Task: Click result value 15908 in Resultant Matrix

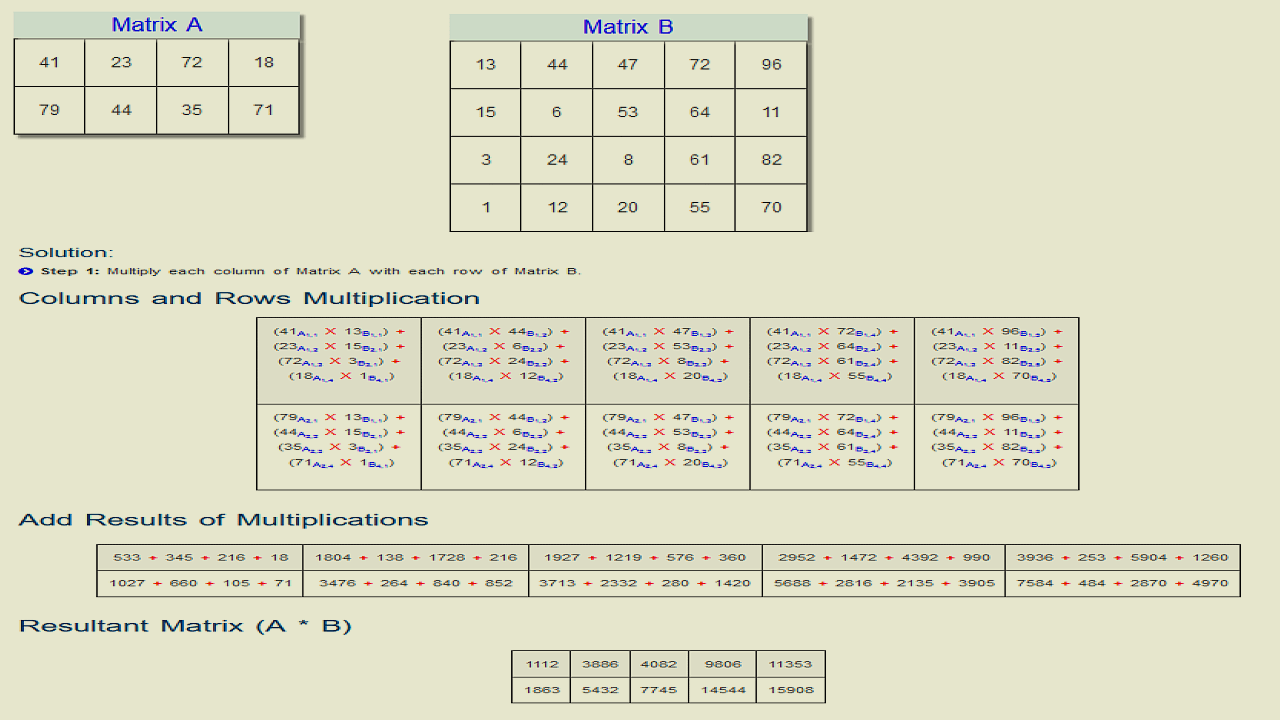Action: click(791, 690)
